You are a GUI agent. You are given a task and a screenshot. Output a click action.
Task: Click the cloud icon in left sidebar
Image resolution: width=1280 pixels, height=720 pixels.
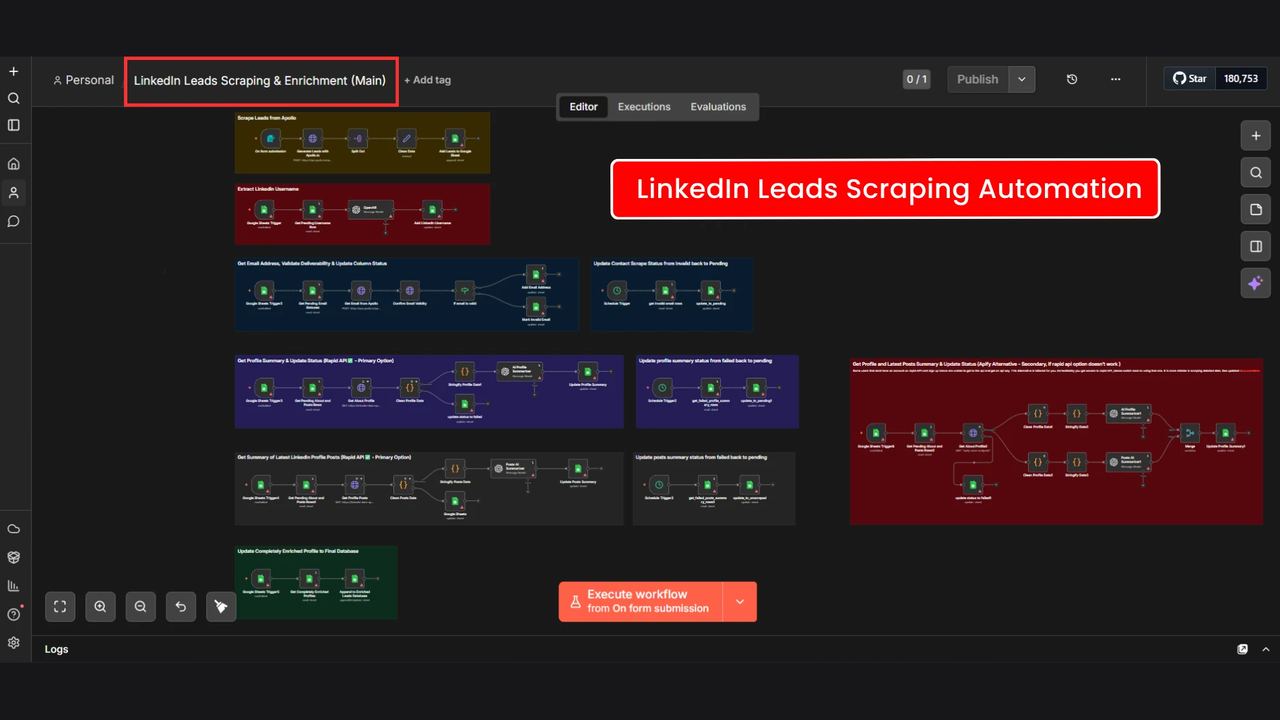(14, 529)
